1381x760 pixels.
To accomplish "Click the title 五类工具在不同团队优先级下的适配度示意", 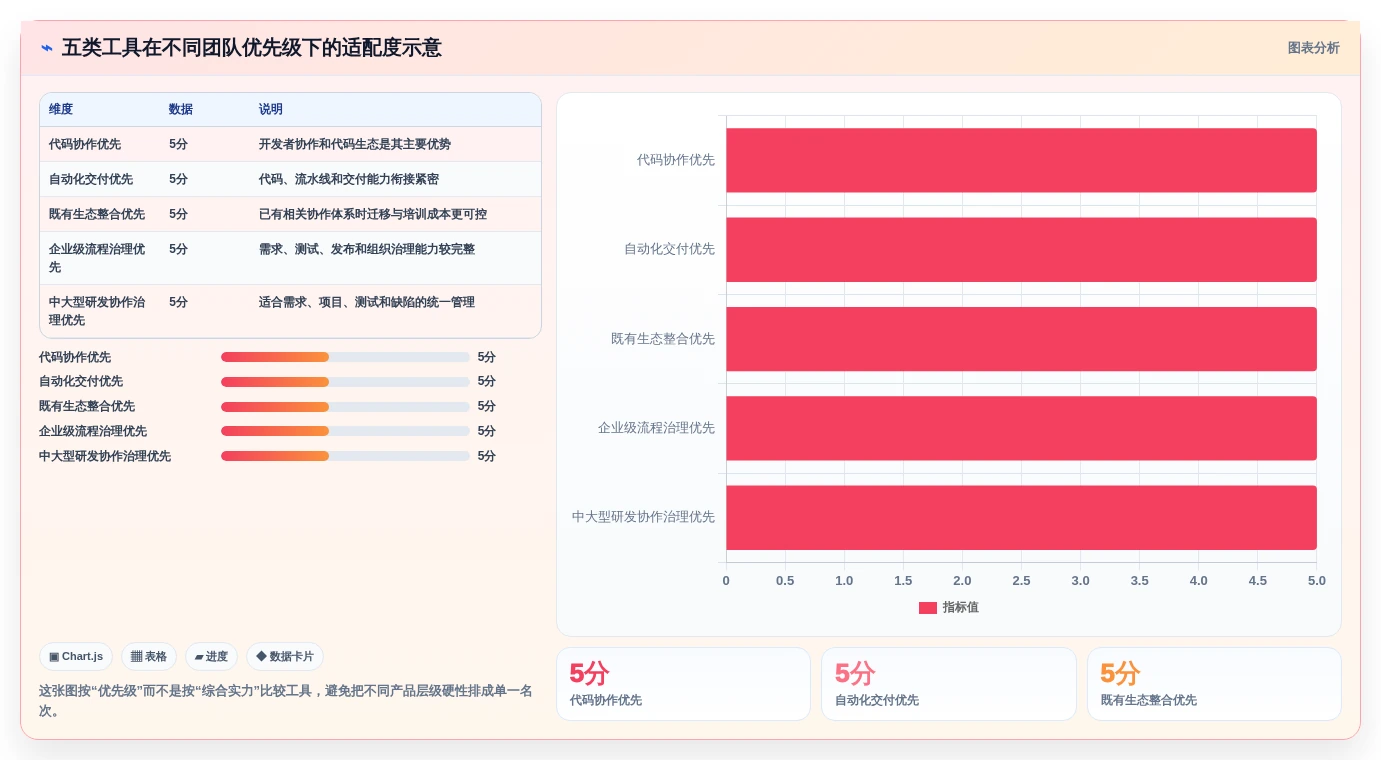I will [x=252, y=48].
